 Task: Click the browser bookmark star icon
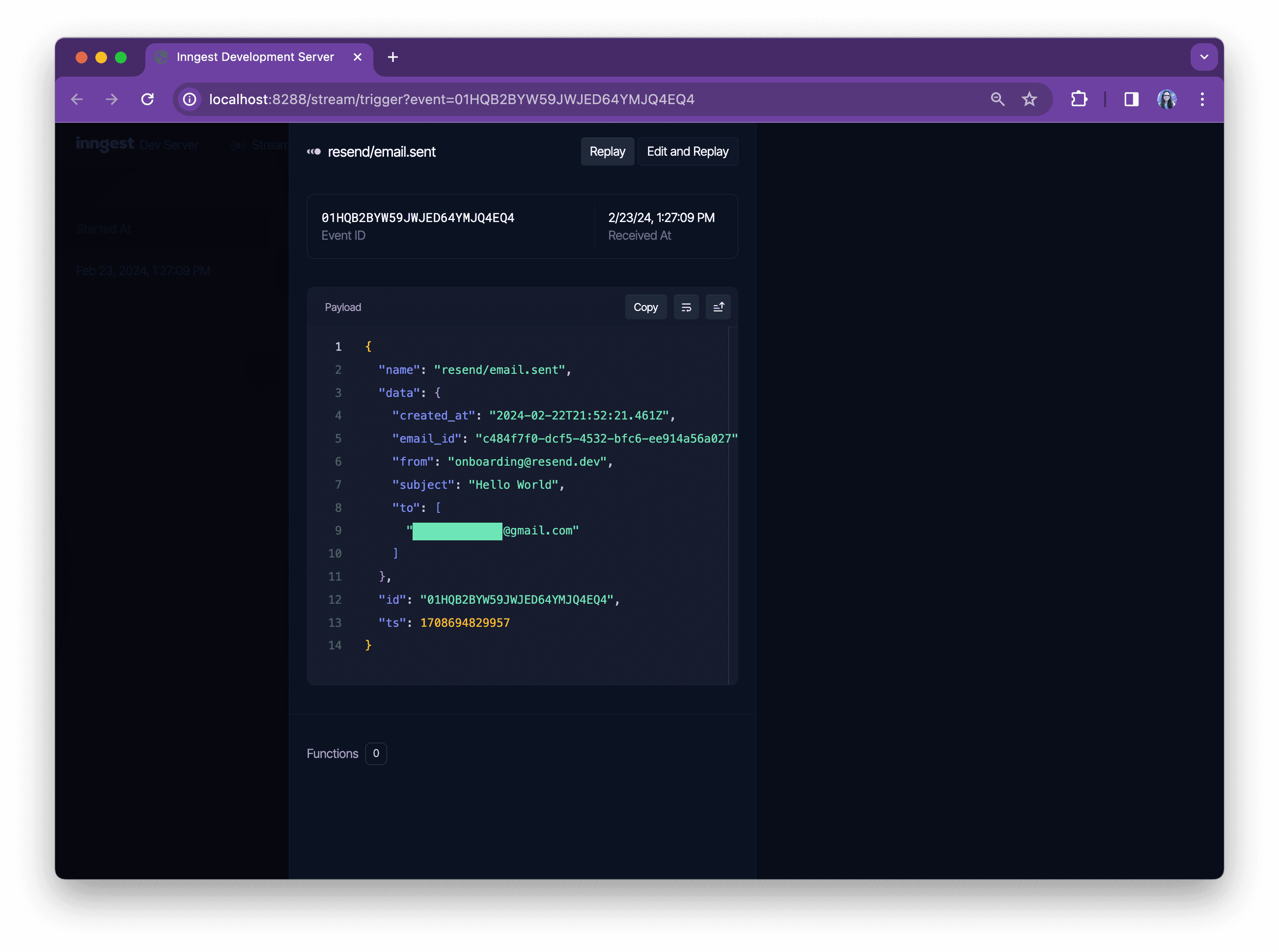tap(1030, 99)
